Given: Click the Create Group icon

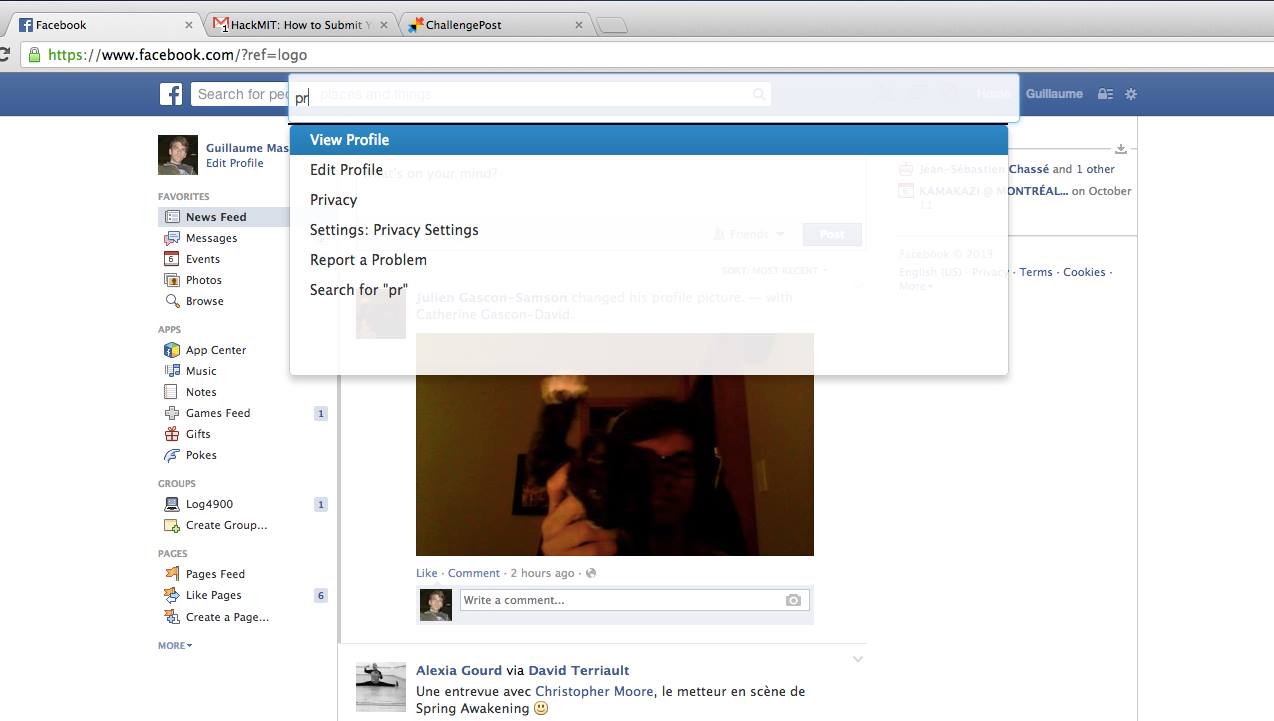Looking at the screenshot, I should click(172, 525).
